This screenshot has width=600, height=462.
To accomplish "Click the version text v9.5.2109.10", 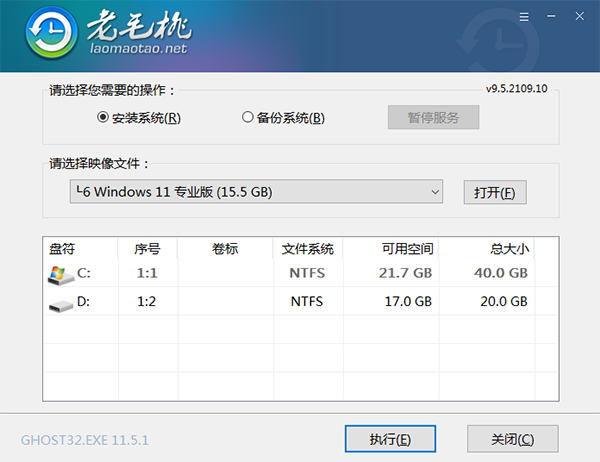I will 517,88.
